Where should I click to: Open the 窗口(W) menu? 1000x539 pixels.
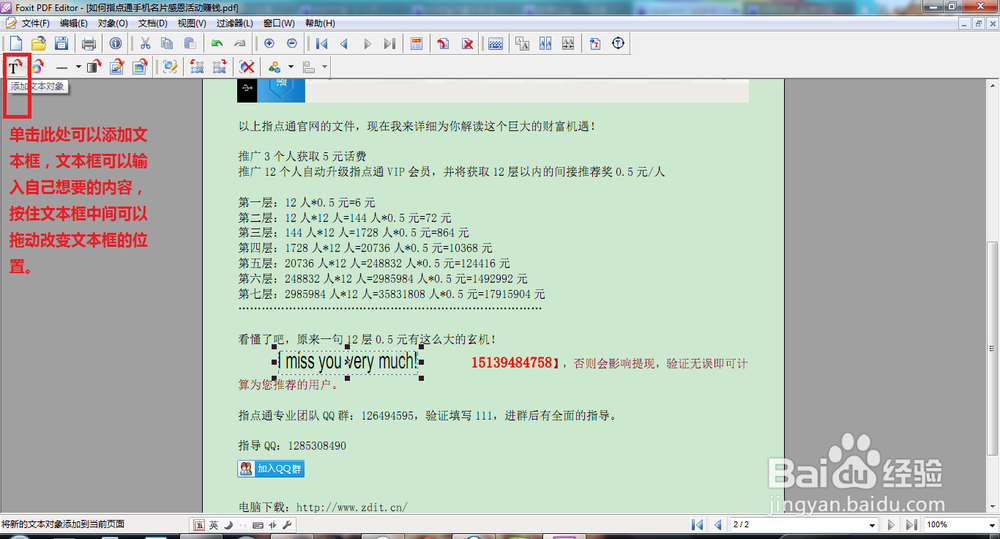279,23
